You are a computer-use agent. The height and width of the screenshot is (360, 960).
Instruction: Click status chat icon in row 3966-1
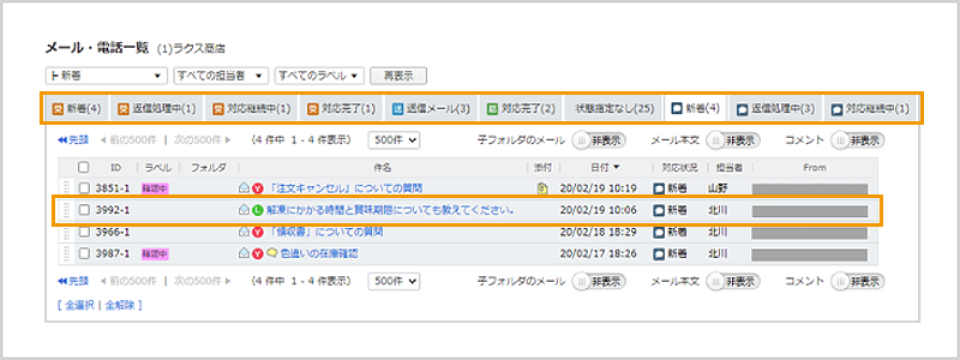coord(658,232)
